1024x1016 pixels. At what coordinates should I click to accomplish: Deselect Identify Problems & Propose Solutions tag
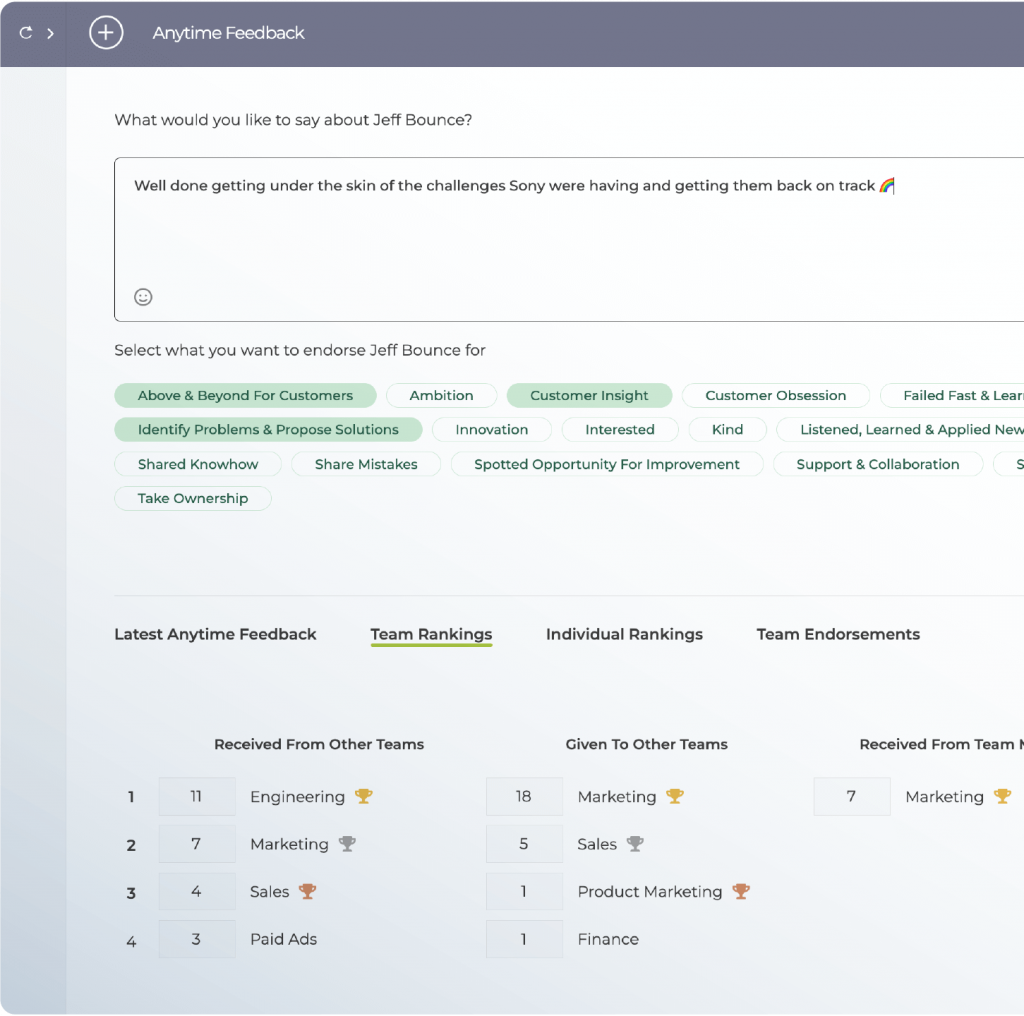[x=268, y=430]
